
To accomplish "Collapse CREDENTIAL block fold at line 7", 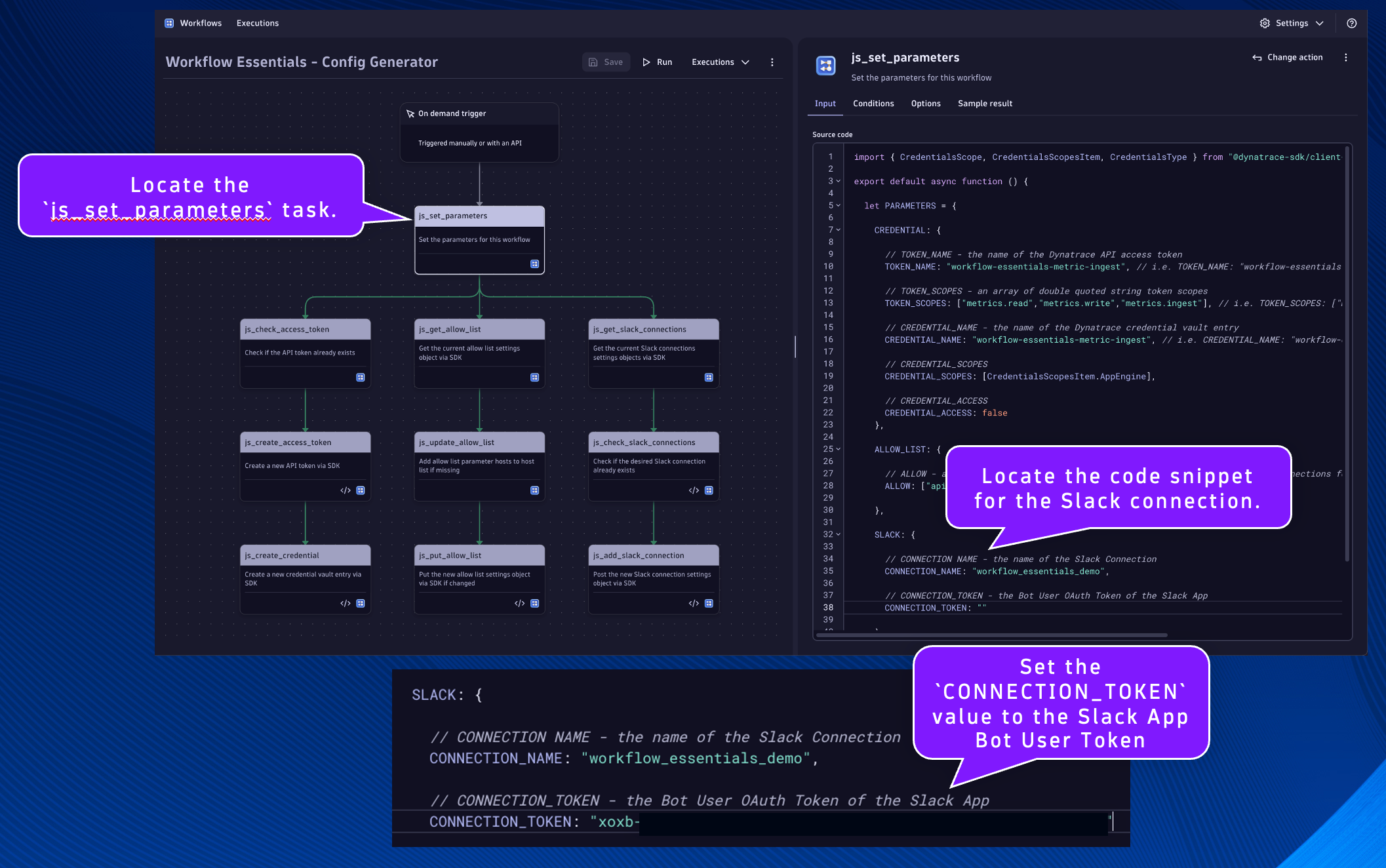I will point(838,229).
